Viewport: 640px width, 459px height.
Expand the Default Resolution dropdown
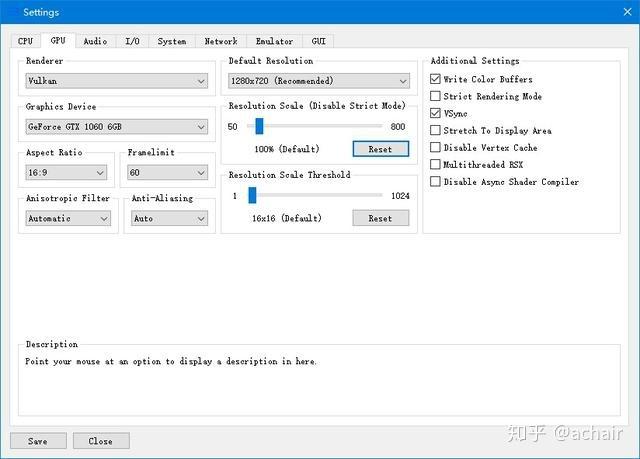(319, 81)
